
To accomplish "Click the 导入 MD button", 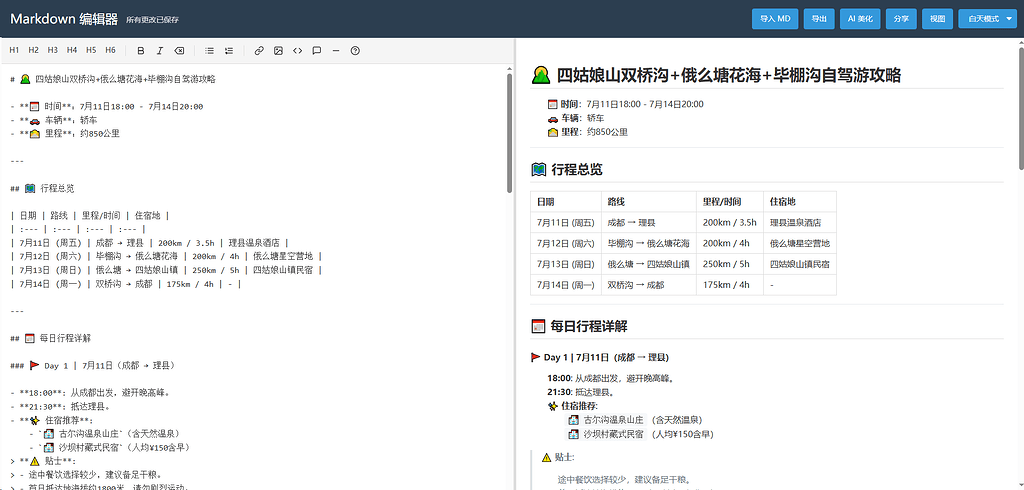I will click(x=775, y=19).
